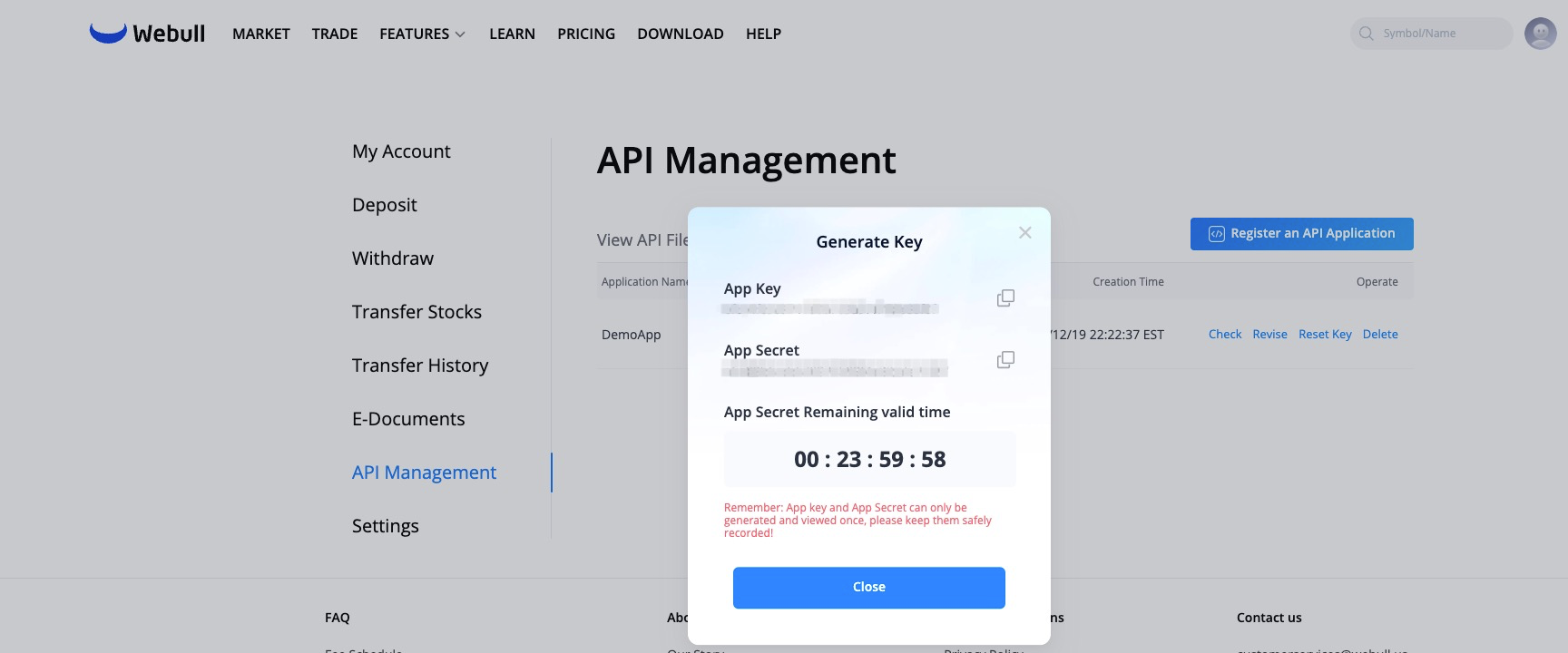Delete the DemoApp application

pos(1379,335)
